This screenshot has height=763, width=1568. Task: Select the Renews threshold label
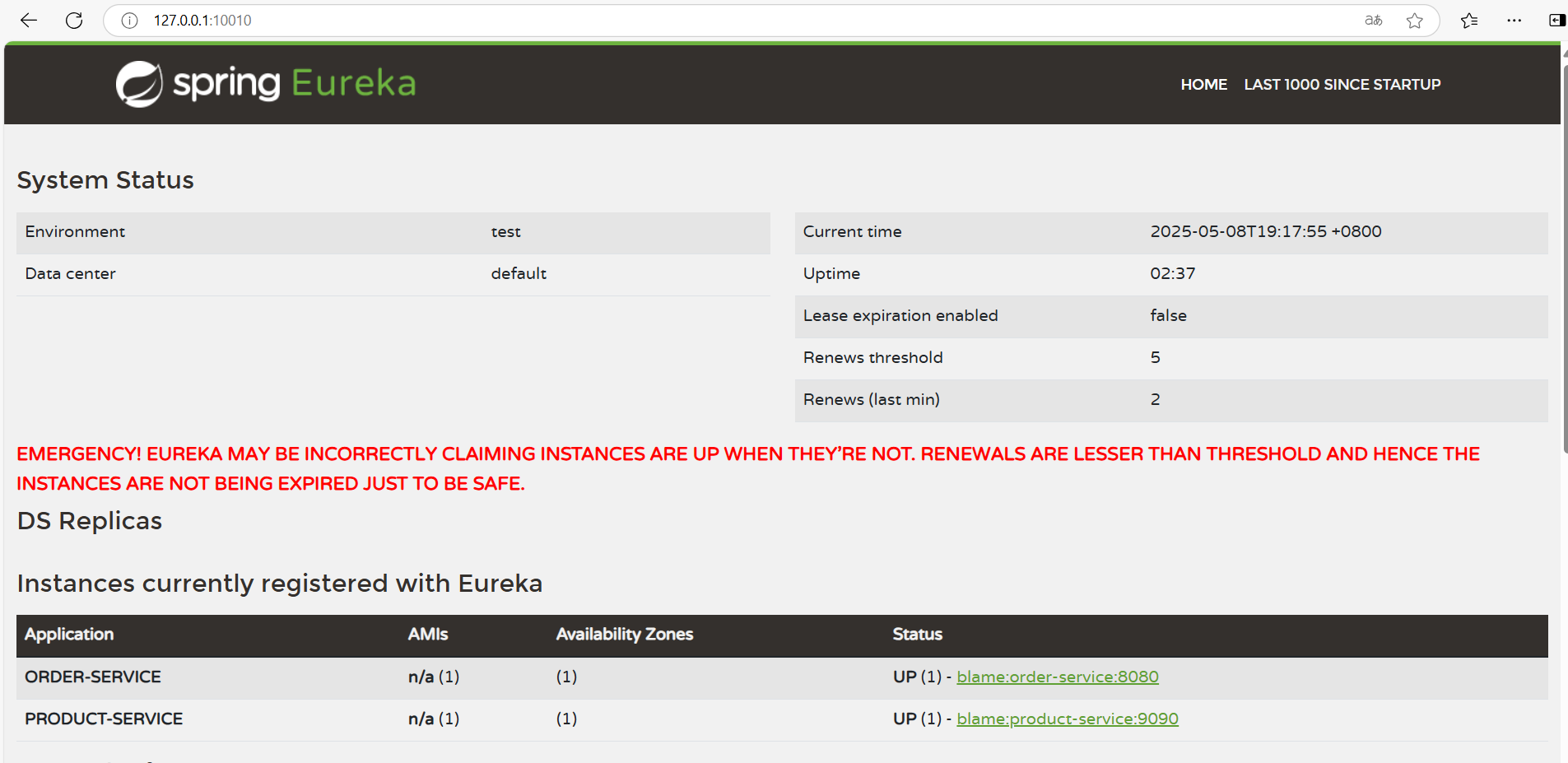tap(872, 358)
